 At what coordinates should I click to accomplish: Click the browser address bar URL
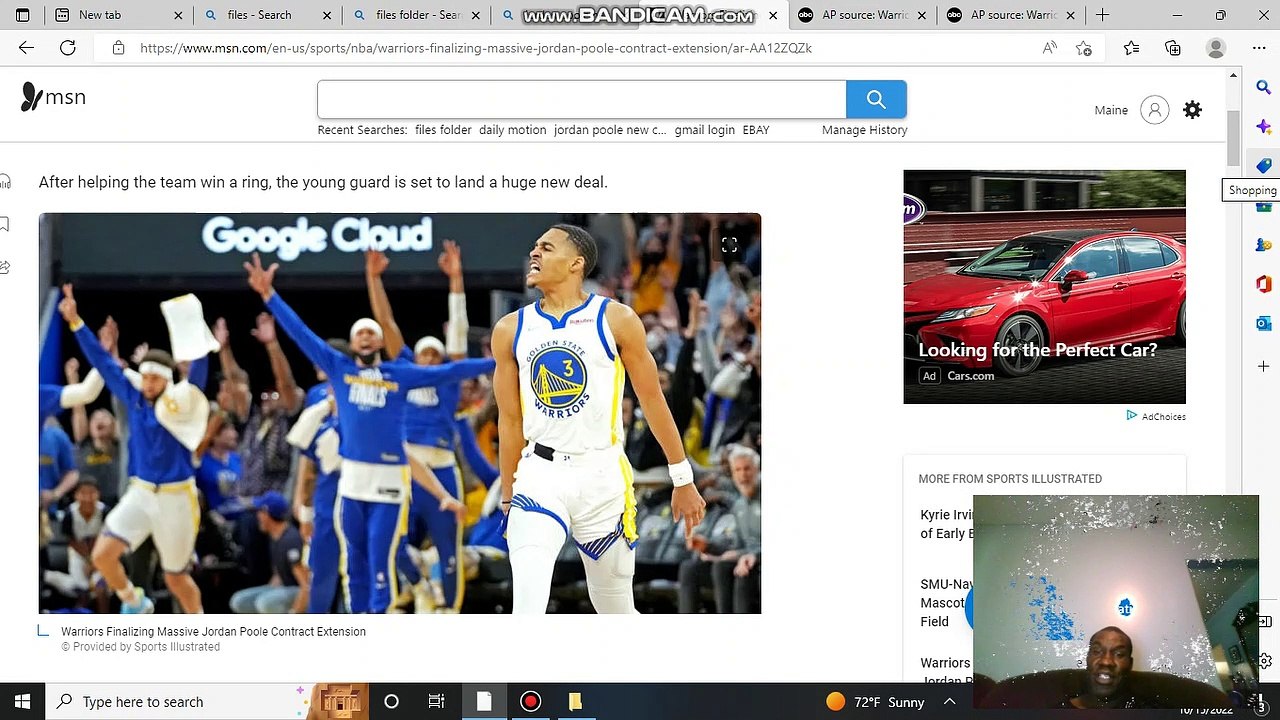(476, 48)
